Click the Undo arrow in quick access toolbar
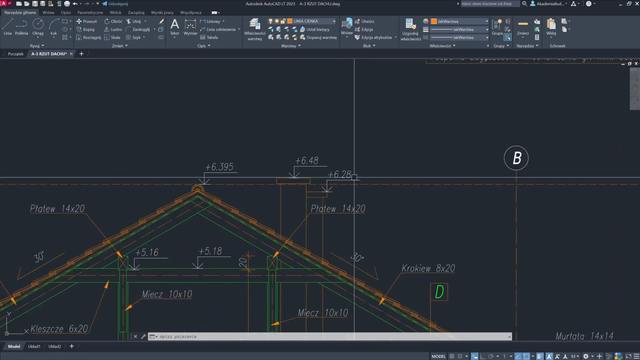 (x=75, y=4)
